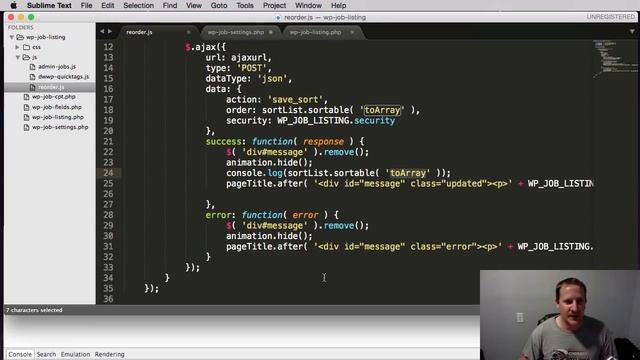Collapse the wp-job-listing folder

(12, 37)
